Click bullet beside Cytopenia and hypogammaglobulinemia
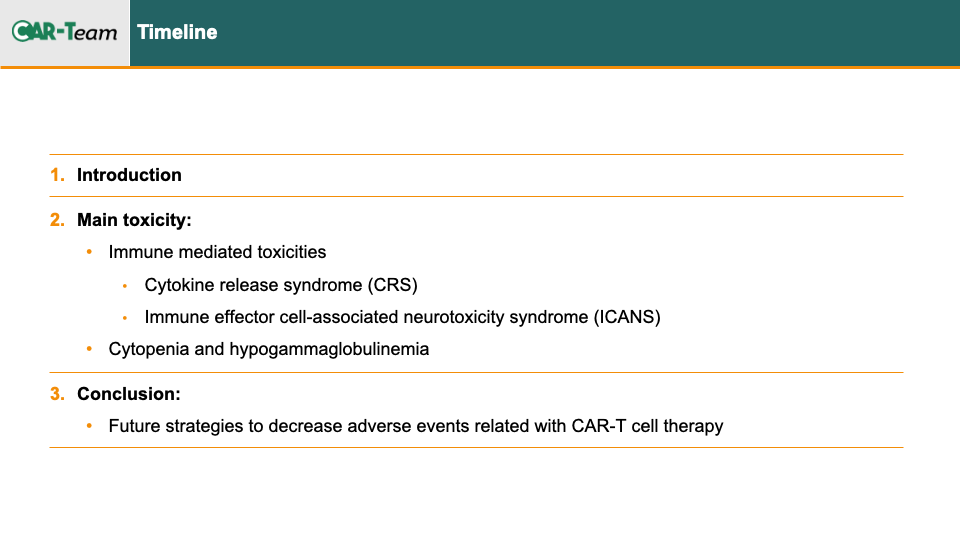The image size is (960, 540). pyautogui.click(x=89, y=348)
